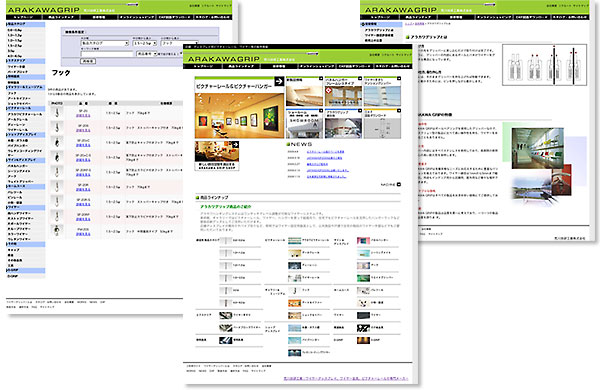Click the gallery interior photo on the main banner

coord(240,116)
